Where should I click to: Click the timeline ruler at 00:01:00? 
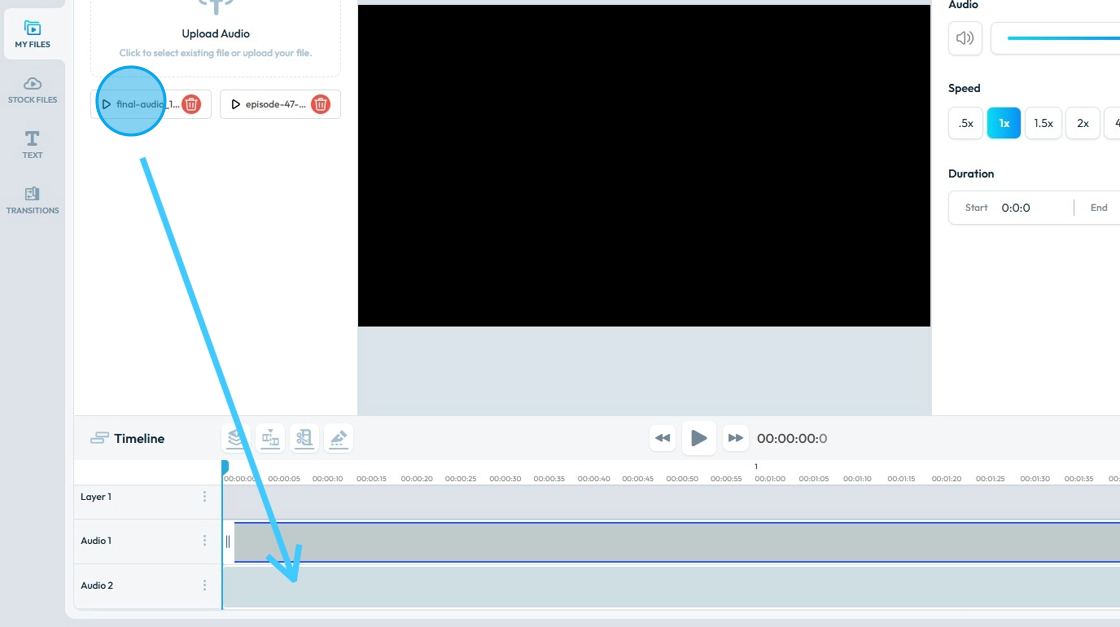point(770,478)
